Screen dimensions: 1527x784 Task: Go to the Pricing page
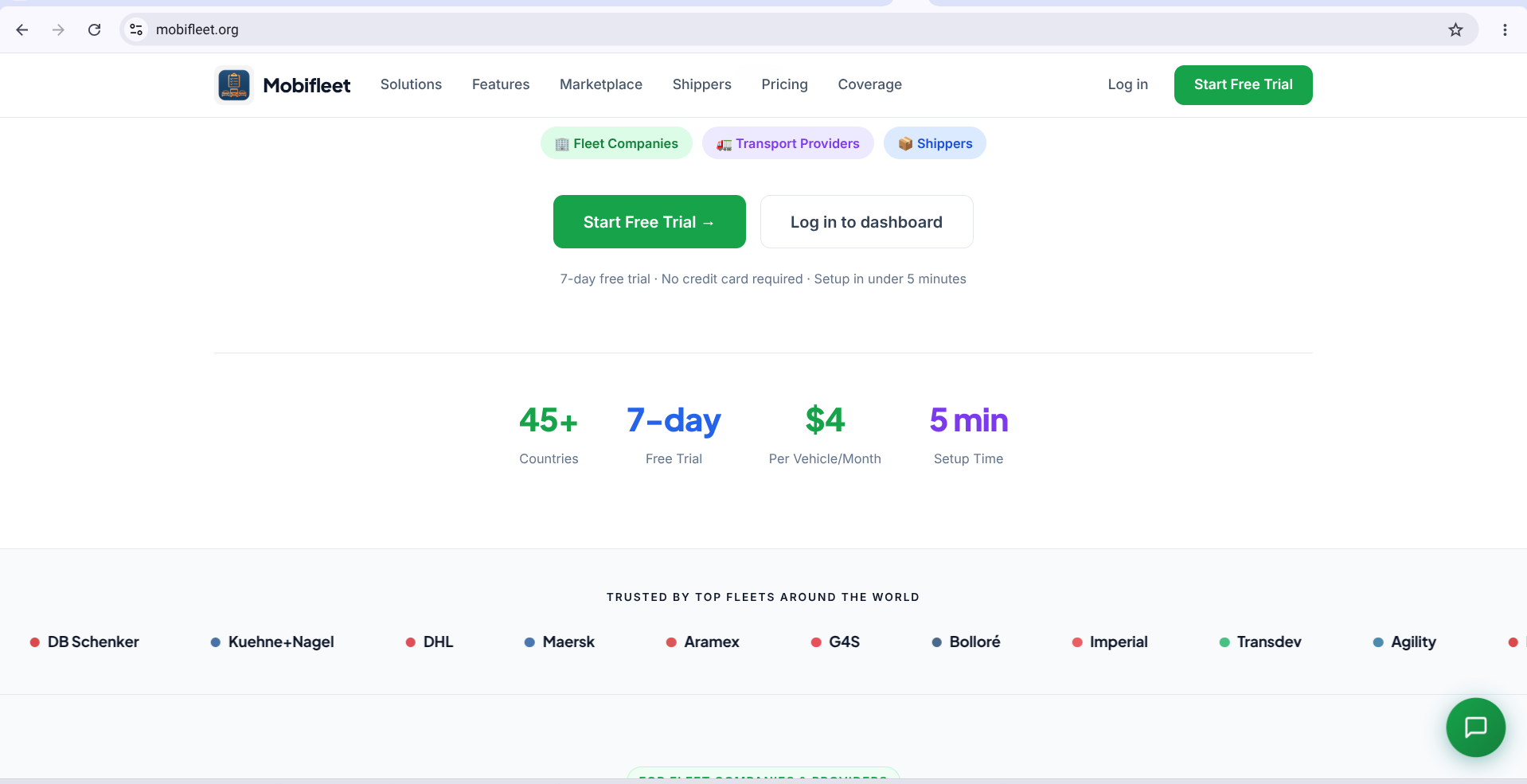click(784, 84)
